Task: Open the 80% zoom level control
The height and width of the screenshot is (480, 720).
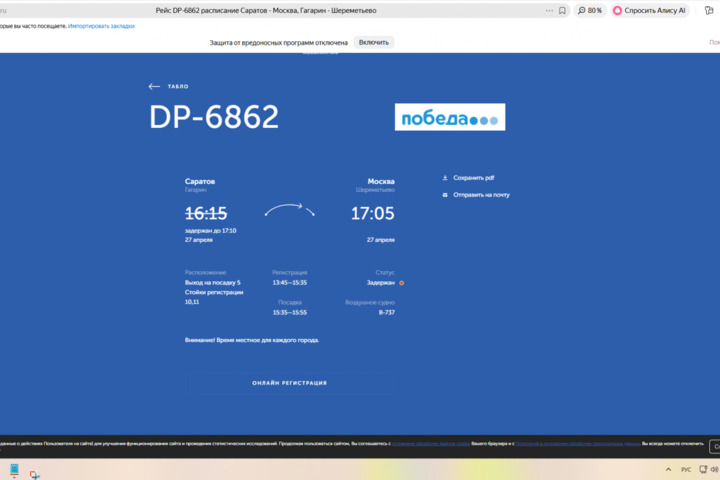Action: (x=590, y=10)
